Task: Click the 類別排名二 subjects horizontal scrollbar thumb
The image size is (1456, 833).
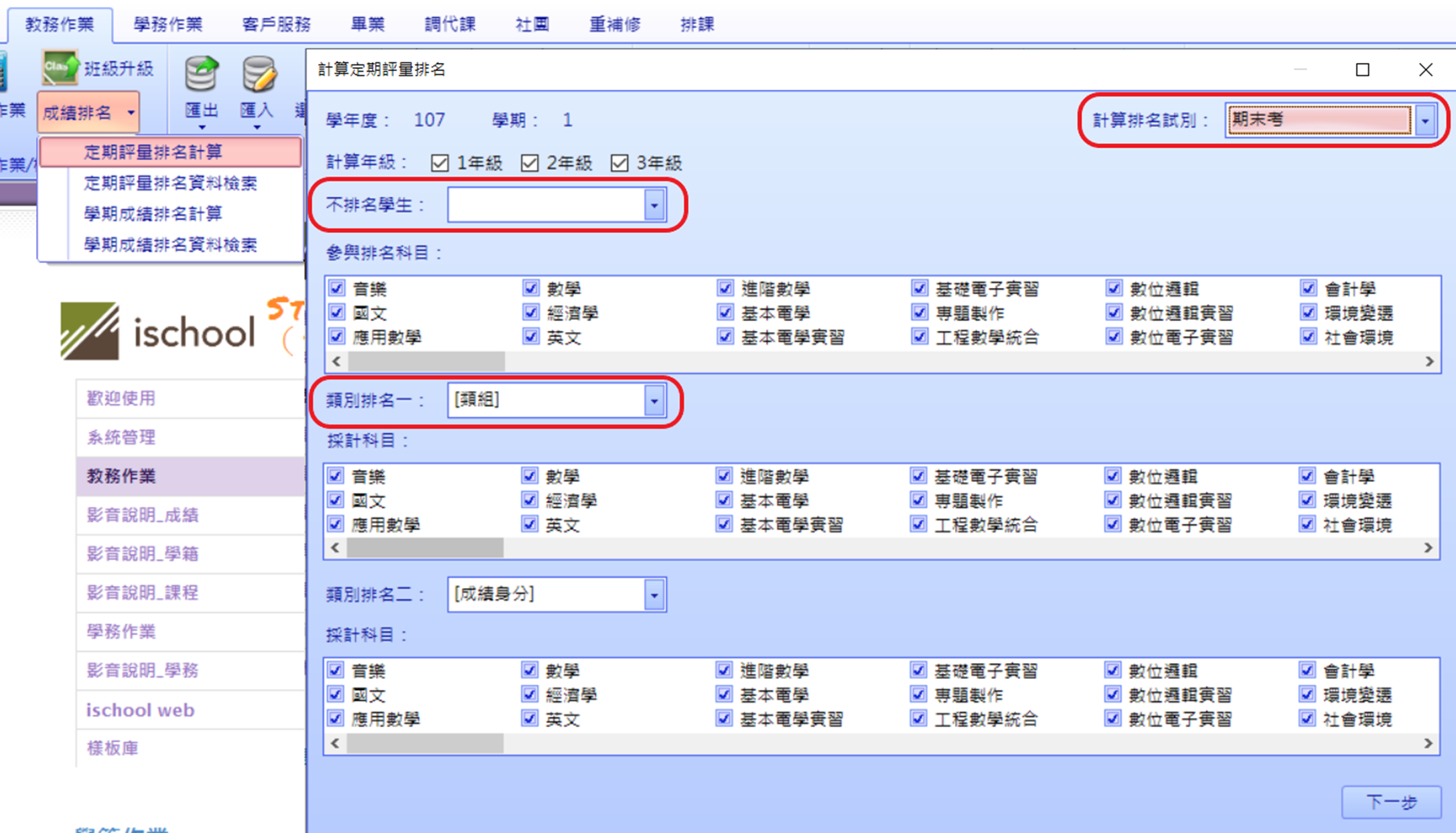Action: point(425,743)
